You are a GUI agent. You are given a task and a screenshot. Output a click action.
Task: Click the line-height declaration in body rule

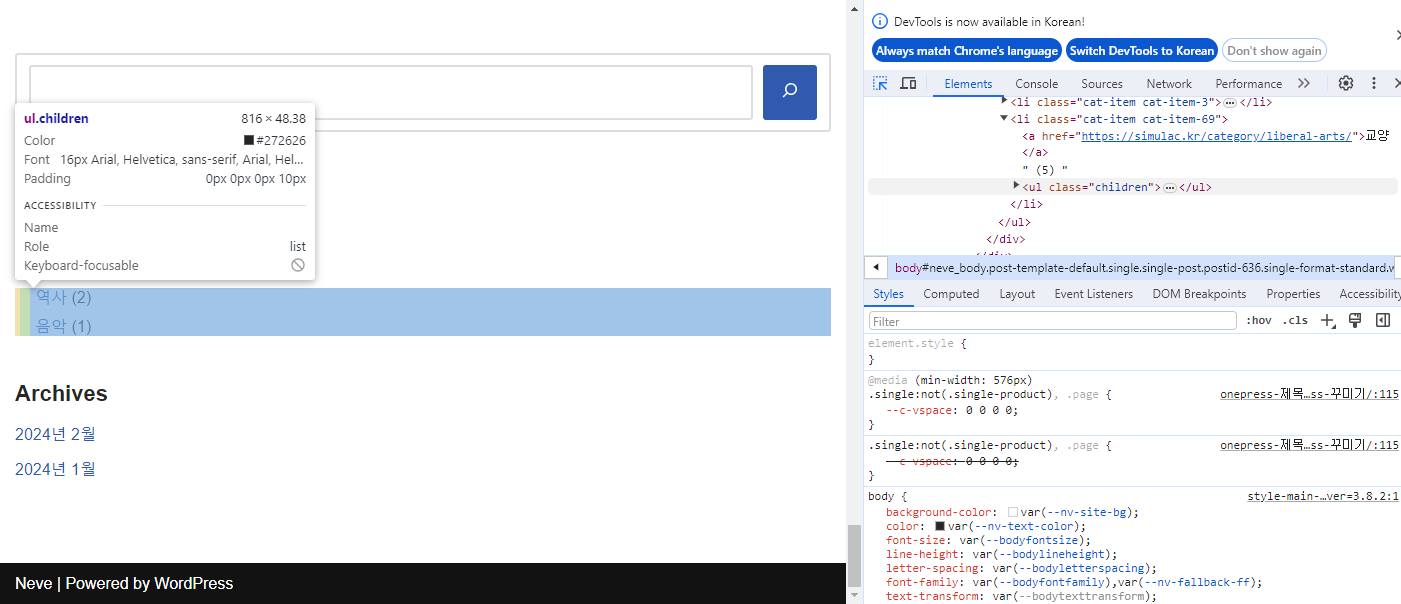click(1002, 554)
